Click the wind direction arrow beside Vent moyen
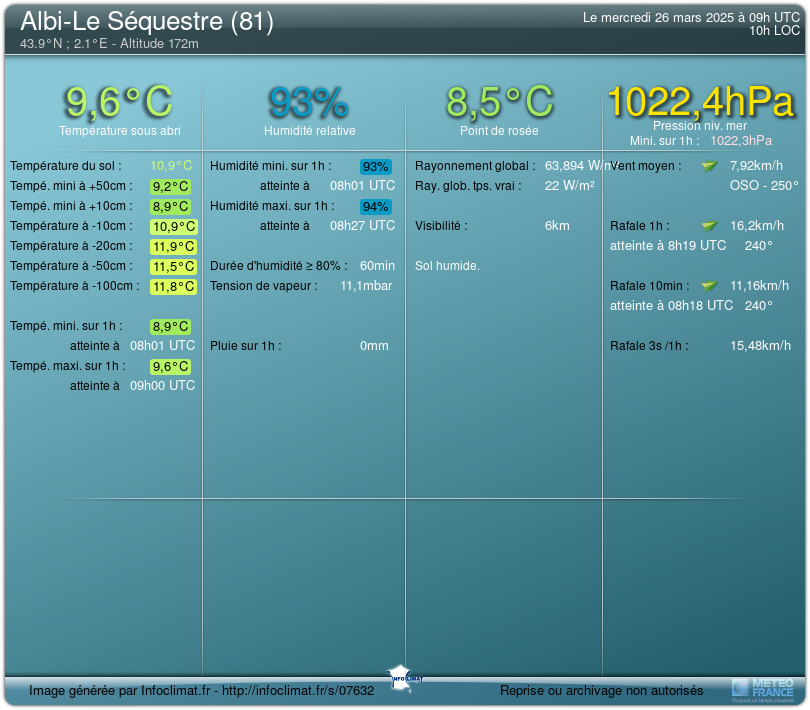 coord(709,166)
